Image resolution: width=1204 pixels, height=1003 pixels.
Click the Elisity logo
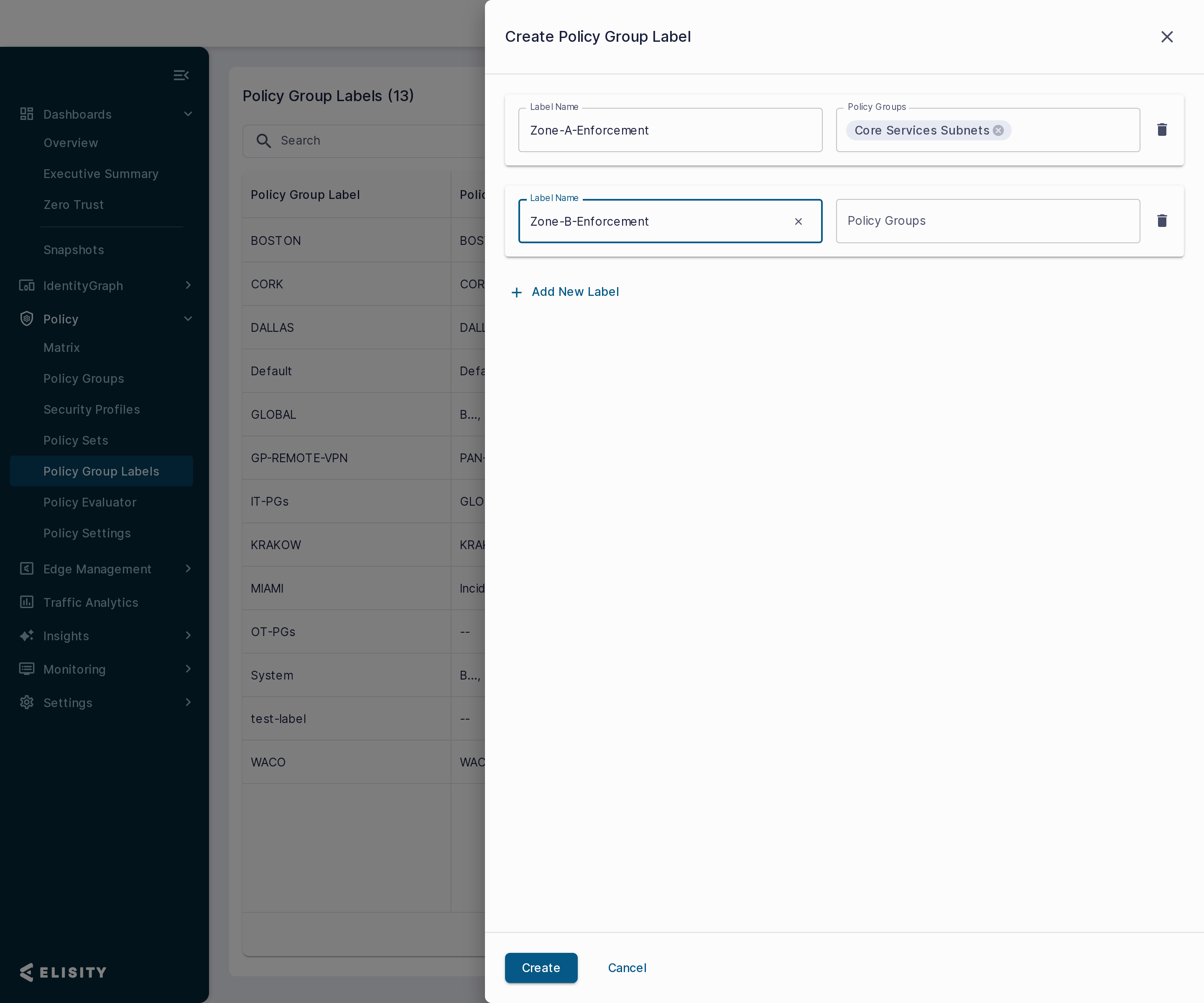pyautogui.click(x=63, y=972)
